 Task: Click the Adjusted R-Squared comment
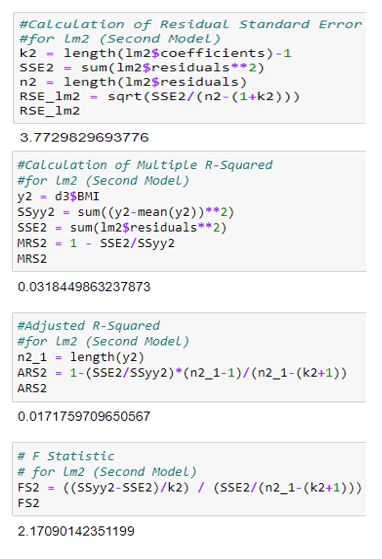coord(89,325)
